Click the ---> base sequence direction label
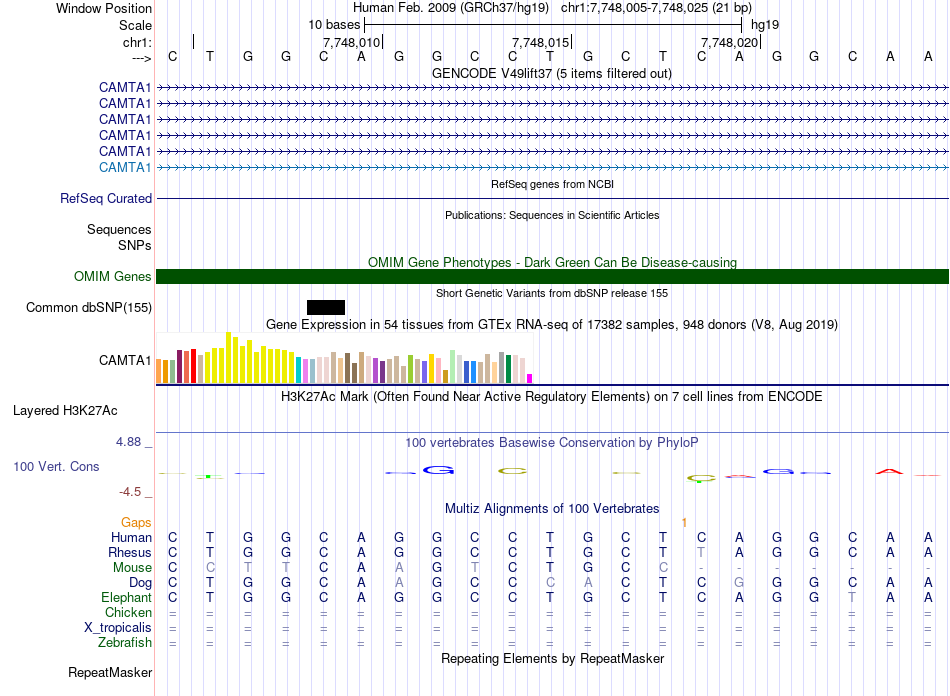 [142, 58]
